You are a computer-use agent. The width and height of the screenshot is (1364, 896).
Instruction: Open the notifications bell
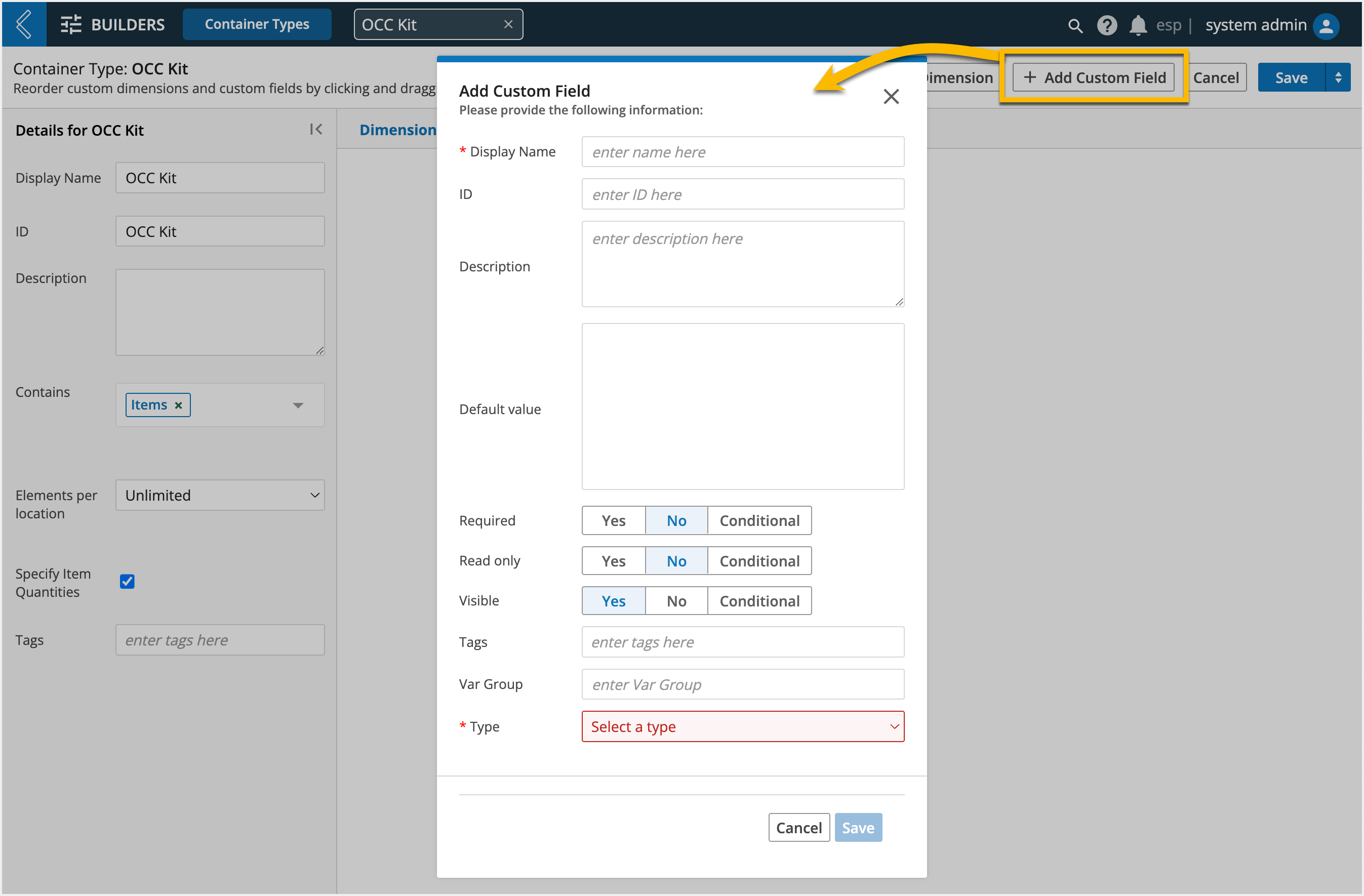[x=1138, y=25]
